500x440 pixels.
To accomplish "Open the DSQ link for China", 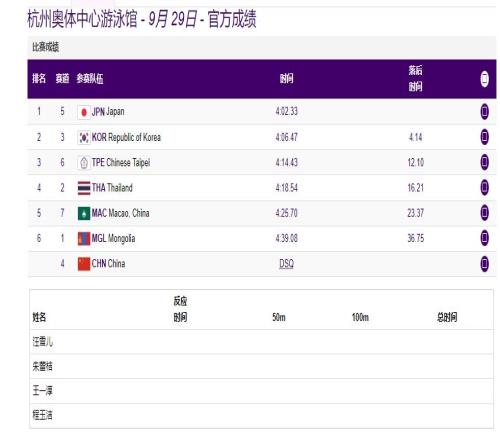I will click(286, 264).
